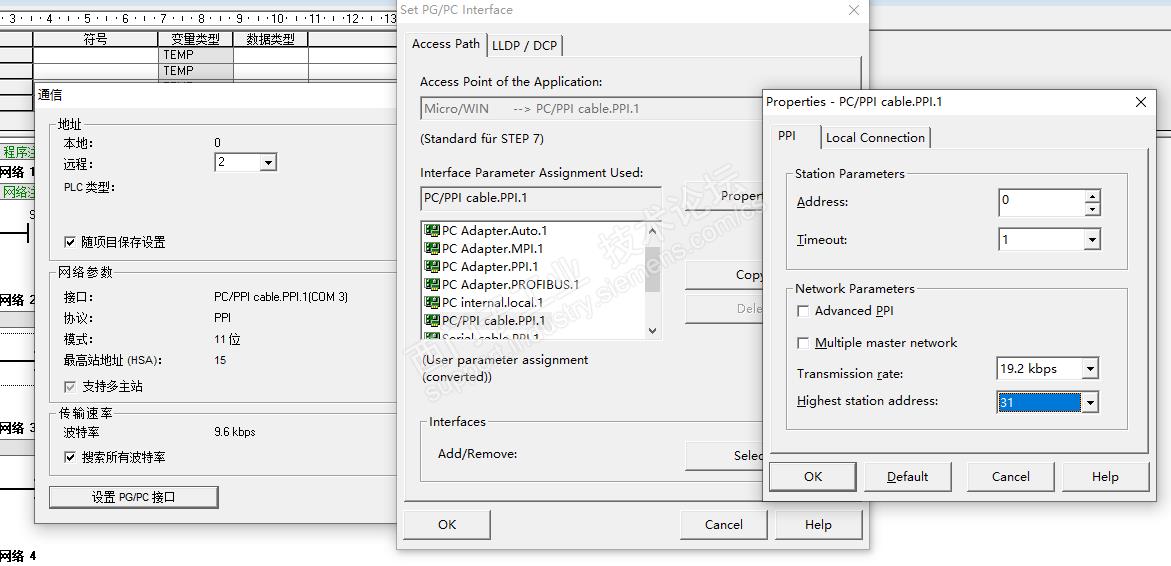
Task: Pick PC Adapter.PROFIBUS.1 in interface list
Action: pyautogui.click(x=502, y=284)
